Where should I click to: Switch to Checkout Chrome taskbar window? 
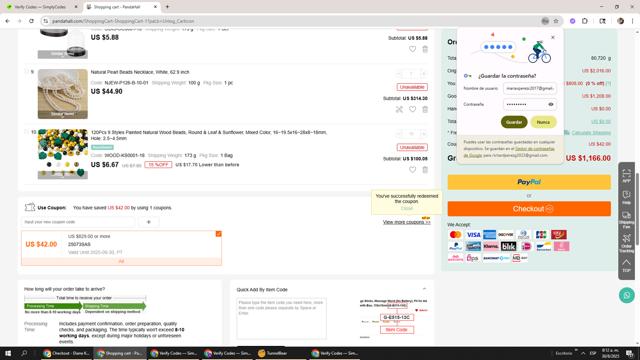click(x=67, y=353)
